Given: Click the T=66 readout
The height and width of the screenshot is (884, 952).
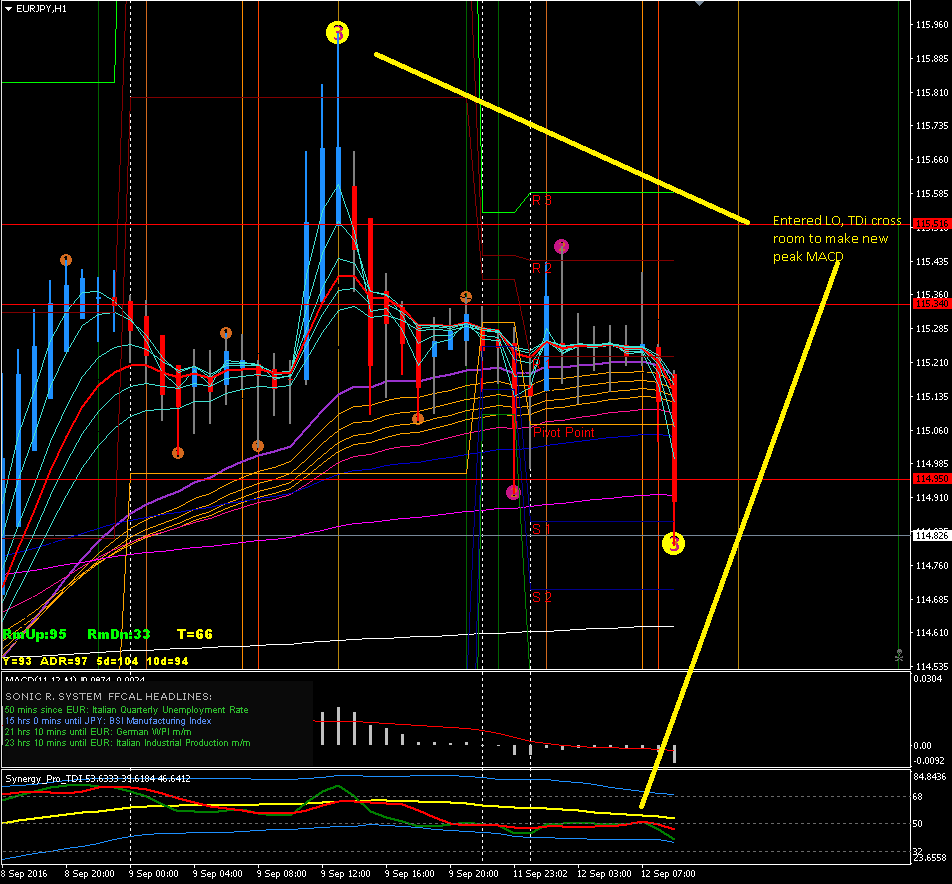Looking at the screenshot, I should click(195, 634).
